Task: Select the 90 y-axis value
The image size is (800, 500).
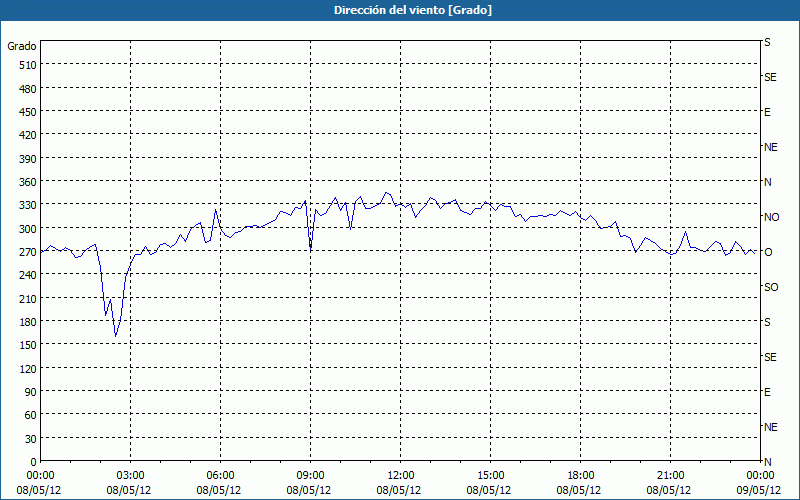Action: pyautogui.click(x=31, y=392)
